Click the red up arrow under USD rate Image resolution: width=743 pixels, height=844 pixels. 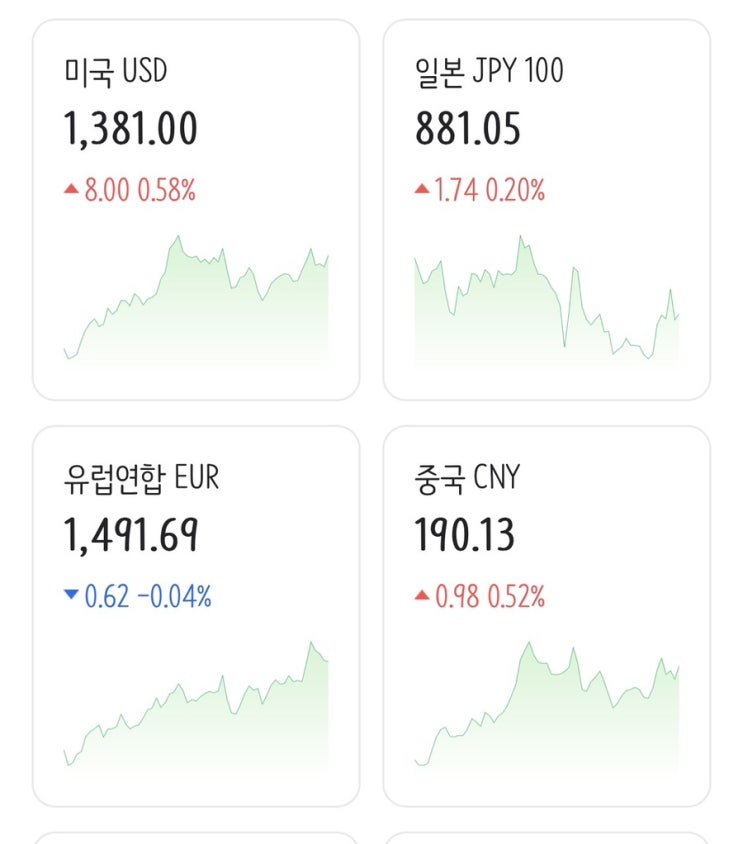[71, 189]
